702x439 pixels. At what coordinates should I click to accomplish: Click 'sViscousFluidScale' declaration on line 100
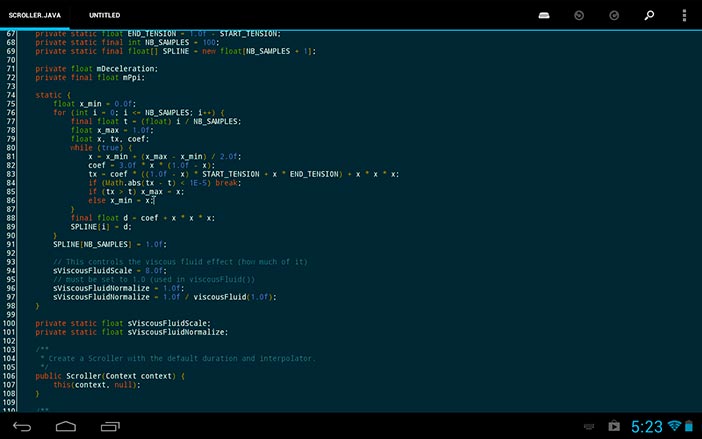coord(168,323)
